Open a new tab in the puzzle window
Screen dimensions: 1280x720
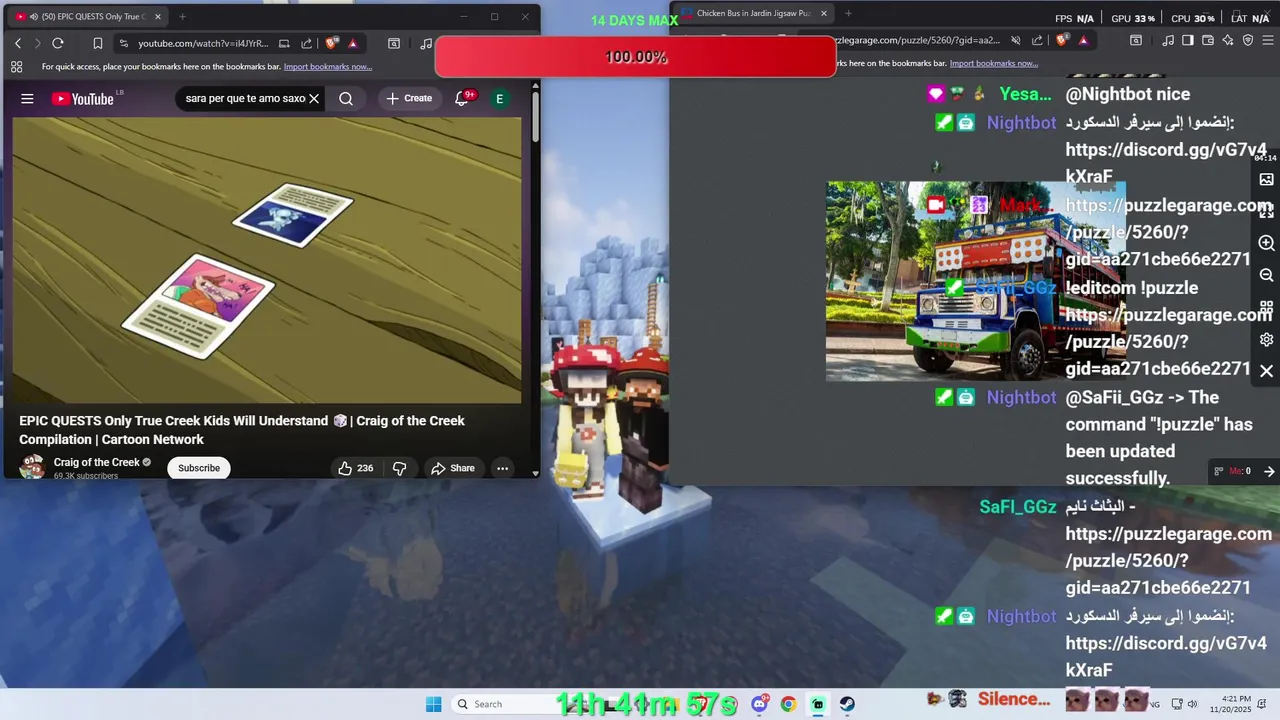[x=848, y=13]
